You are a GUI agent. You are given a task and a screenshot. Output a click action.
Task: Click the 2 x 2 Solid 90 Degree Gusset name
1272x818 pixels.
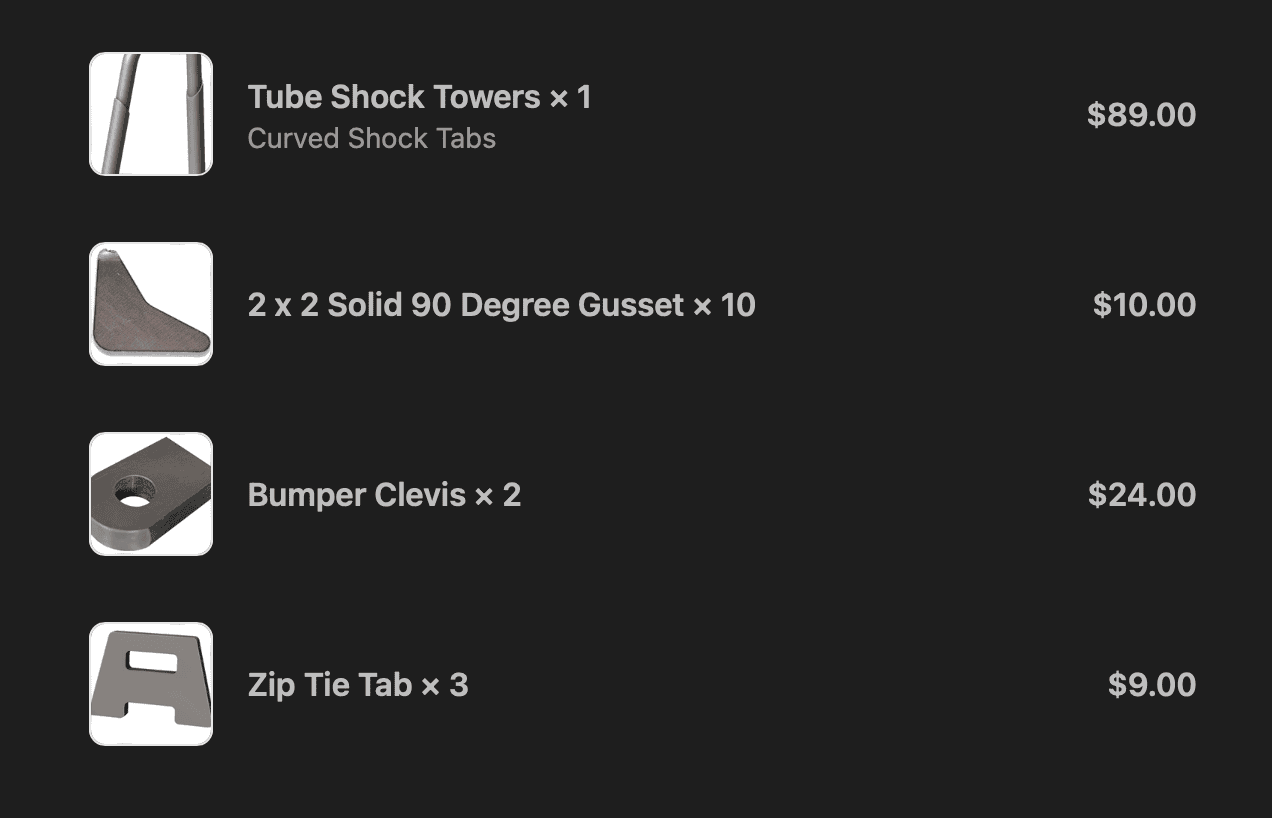click(x=466, y=305)
